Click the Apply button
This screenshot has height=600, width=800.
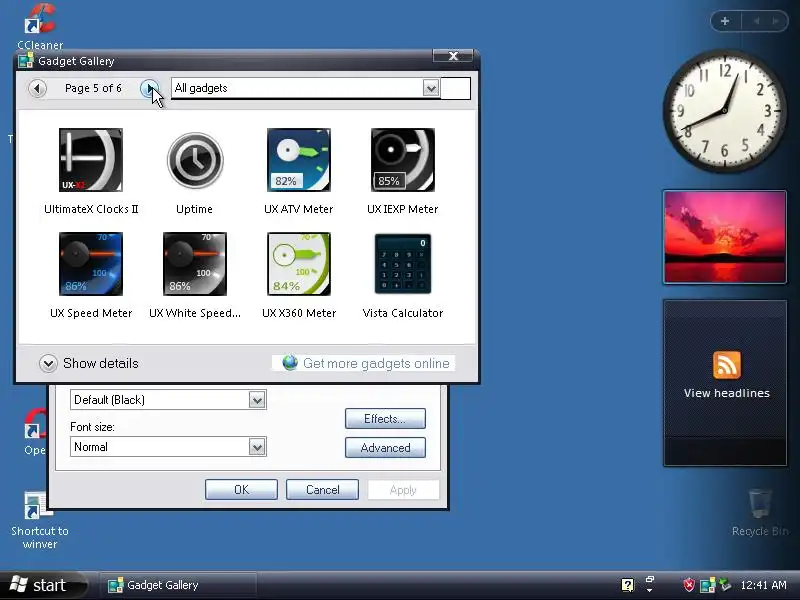coord(403,490)
